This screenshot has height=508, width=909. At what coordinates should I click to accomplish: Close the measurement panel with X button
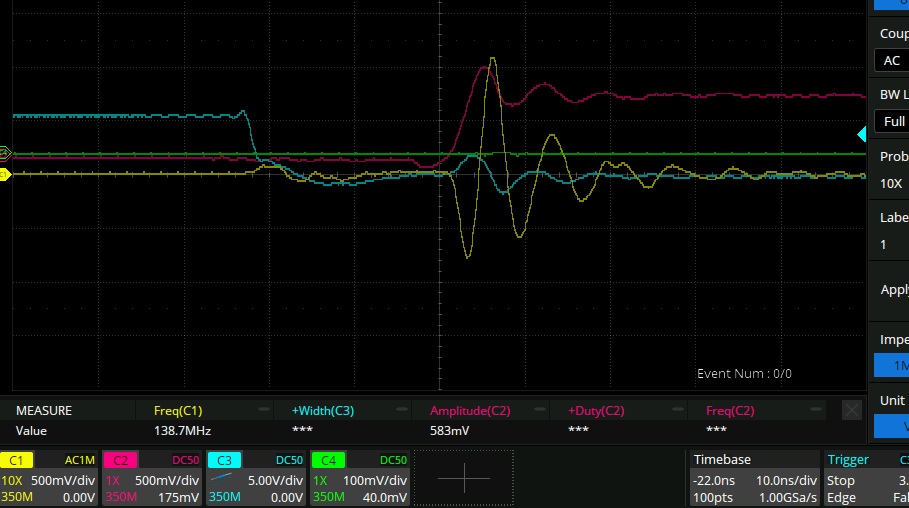point(851,410)
